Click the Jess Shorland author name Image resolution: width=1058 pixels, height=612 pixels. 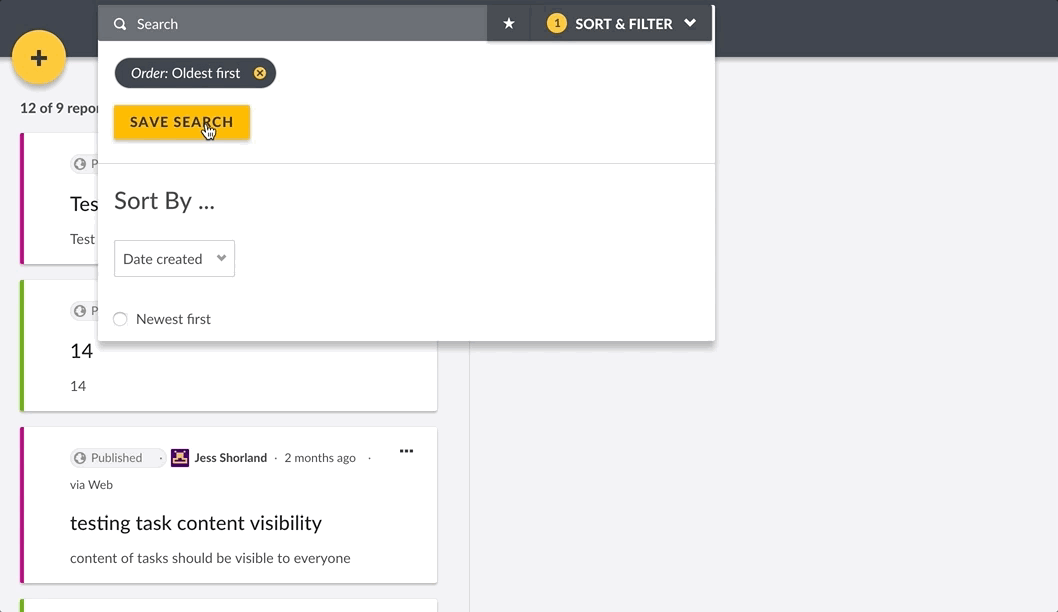tap(231, 457)
